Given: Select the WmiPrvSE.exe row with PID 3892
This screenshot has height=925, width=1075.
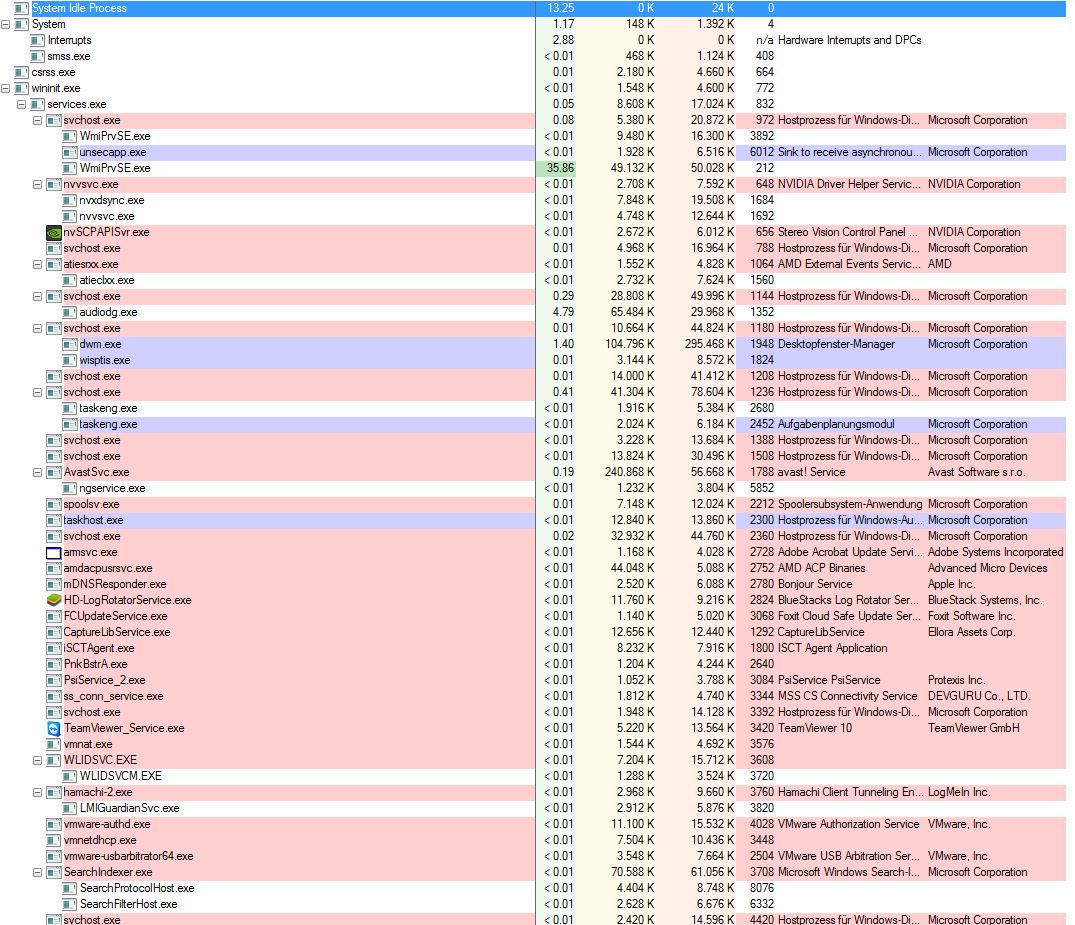Looking at the screenshot, I should tap(533, 136).
